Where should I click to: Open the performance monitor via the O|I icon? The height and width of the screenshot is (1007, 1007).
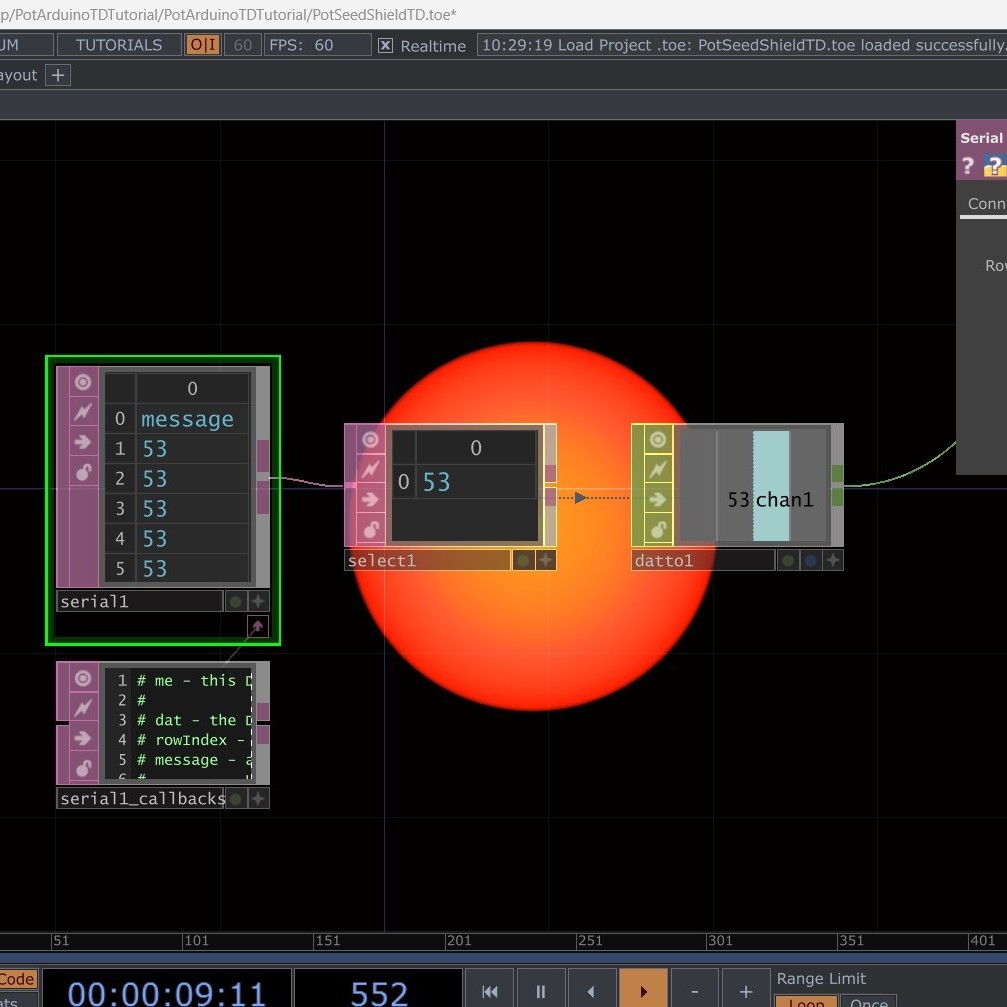[202, 44]
